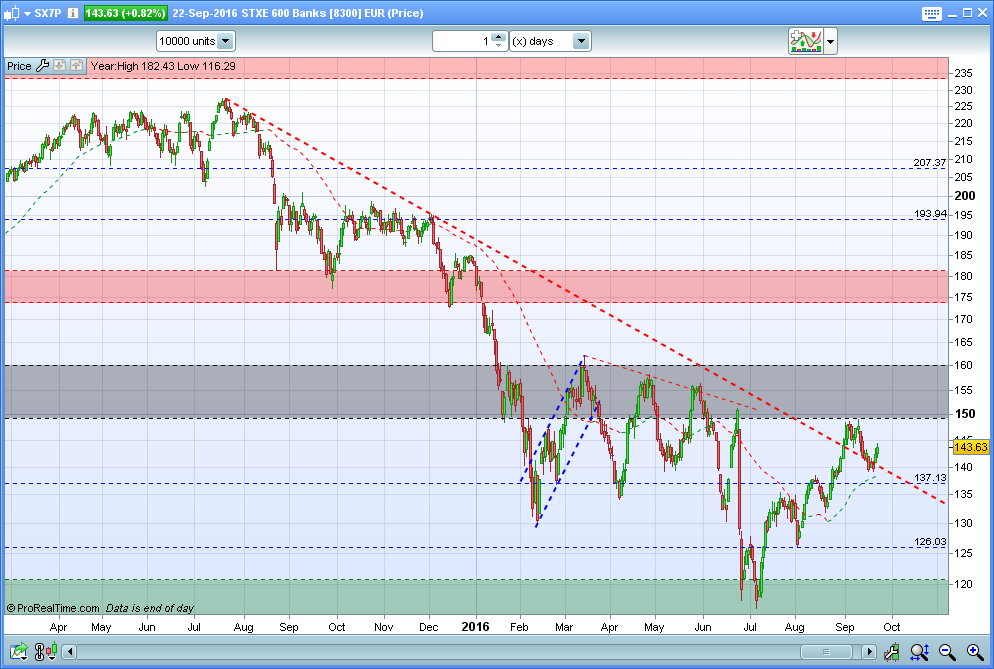Click the 137.13 horizontal level label
The image size is (994, 669).
pos(930,477)
